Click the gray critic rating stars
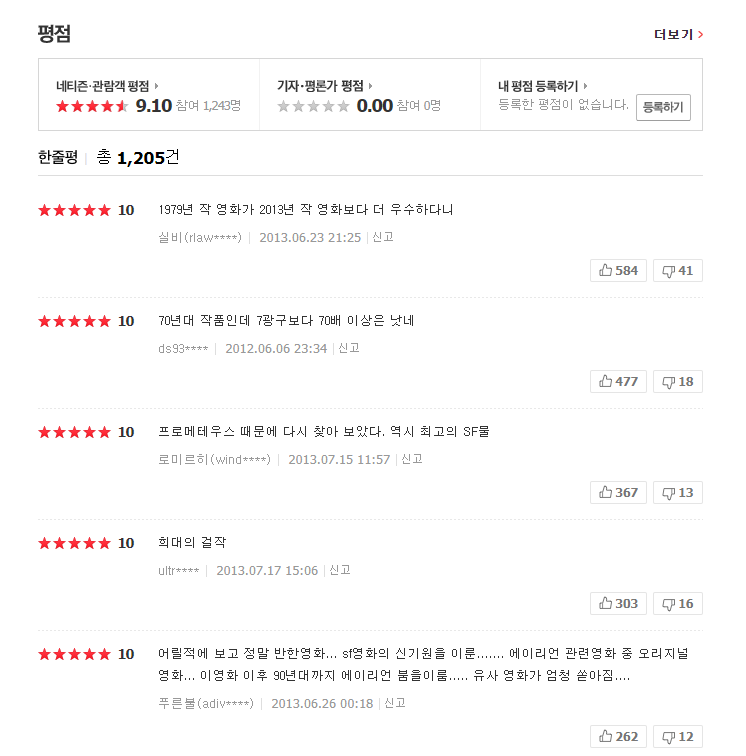This screenshot has width=746, height=756. 313,106
